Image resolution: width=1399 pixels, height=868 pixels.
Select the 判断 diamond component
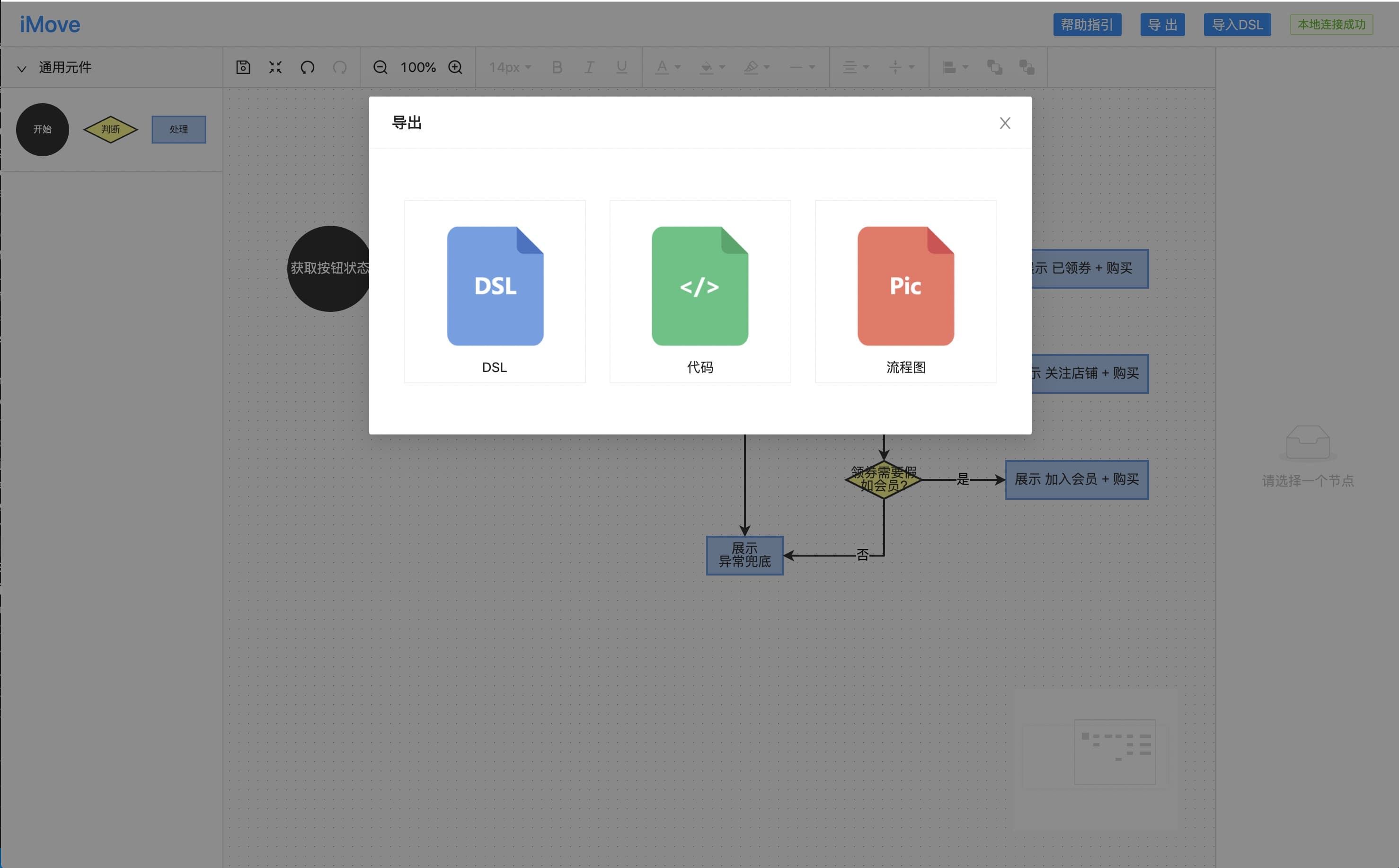[x=110, y=129]
